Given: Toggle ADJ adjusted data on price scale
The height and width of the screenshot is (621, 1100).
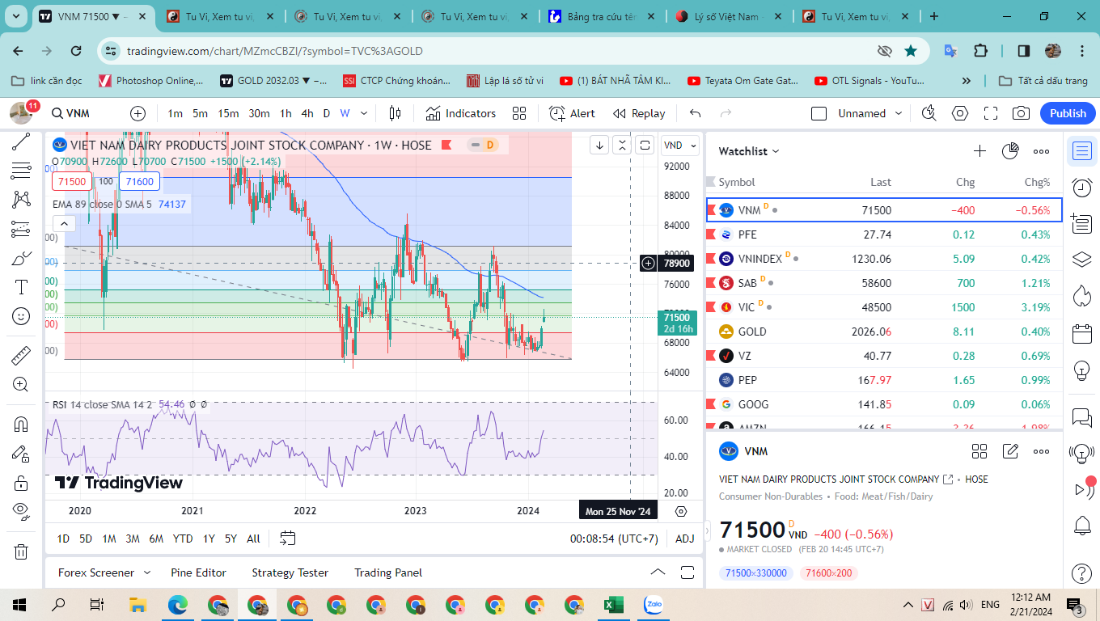Looking at the screenshot, I should tap(684, 539).
